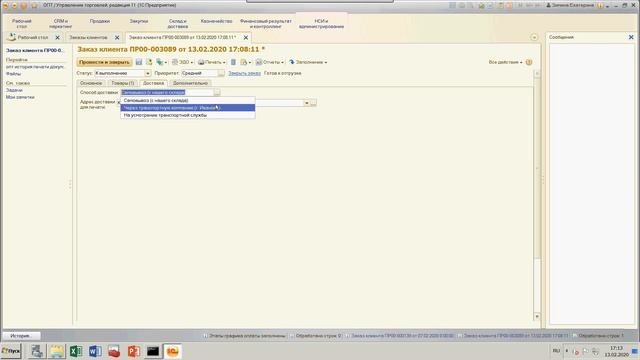Open НСИ и администрирование section
This screenshot has width=640, height=360.
click(x=321, y=23)
